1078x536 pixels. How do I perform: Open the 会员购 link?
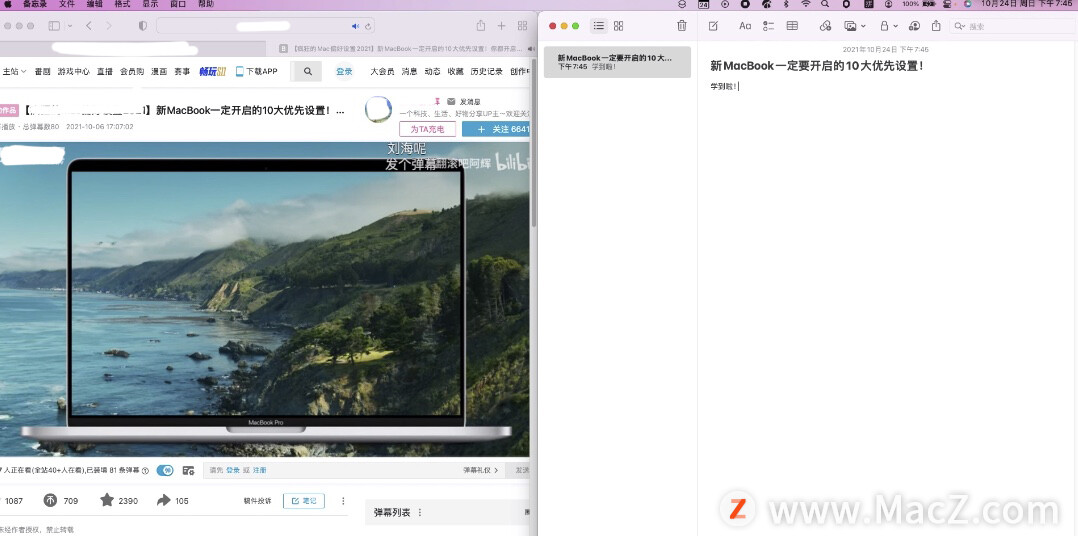[132, 71]
